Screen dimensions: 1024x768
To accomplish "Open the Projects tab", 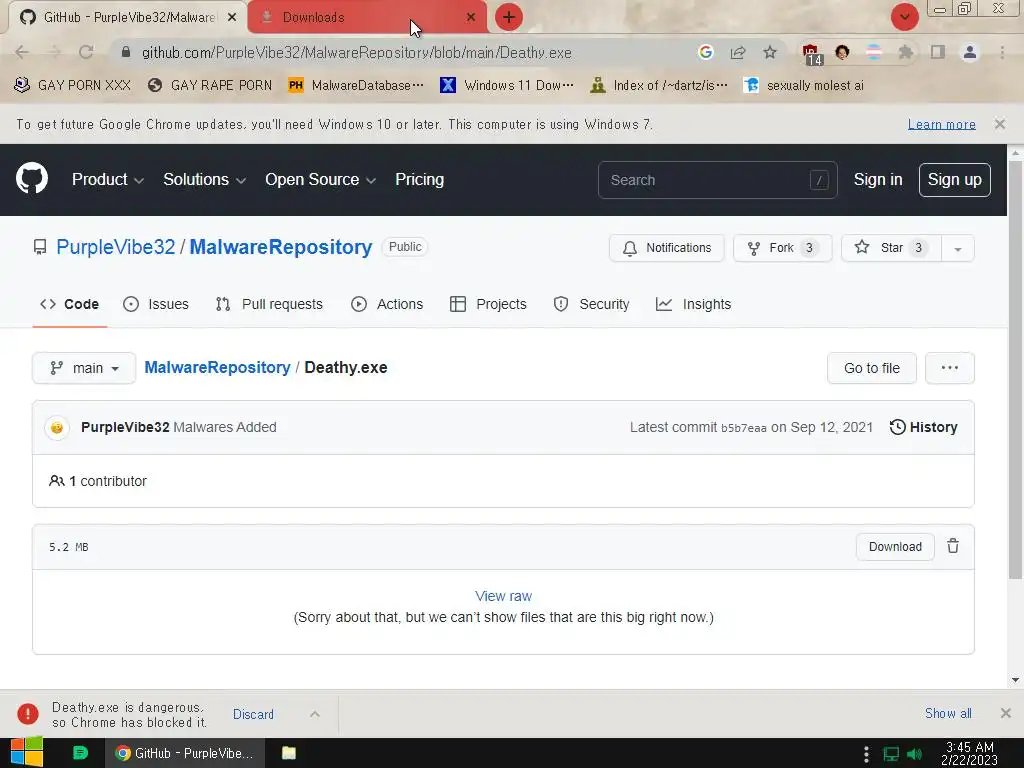I will coord(488,304).
